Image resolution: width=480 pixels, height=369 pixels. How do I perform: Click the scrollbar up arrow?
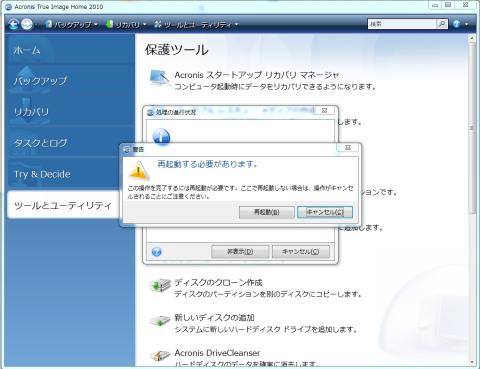click(472, 38)
